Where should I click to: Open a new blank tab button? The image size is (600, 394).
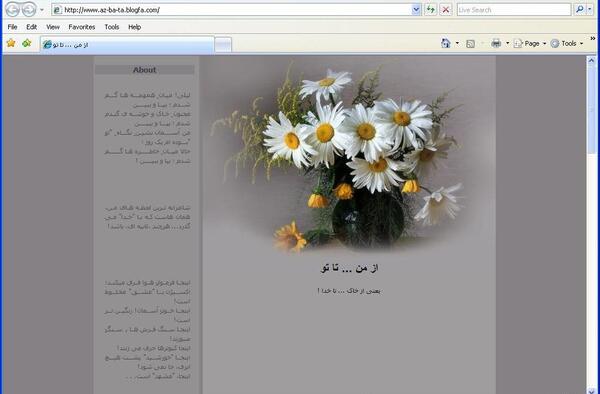(x=223, y=45)
